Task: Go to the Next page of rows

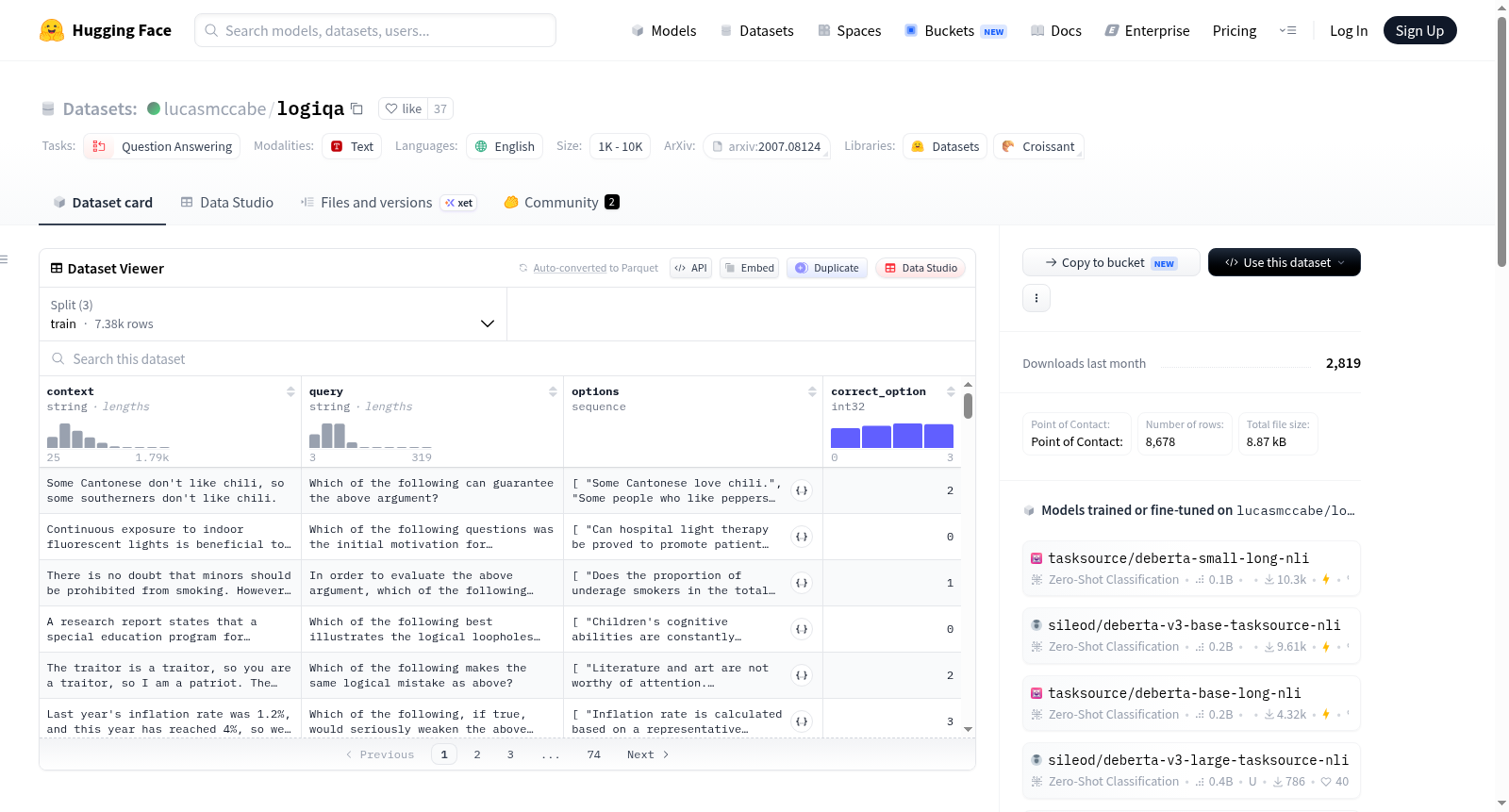Action: pos(648,754)
